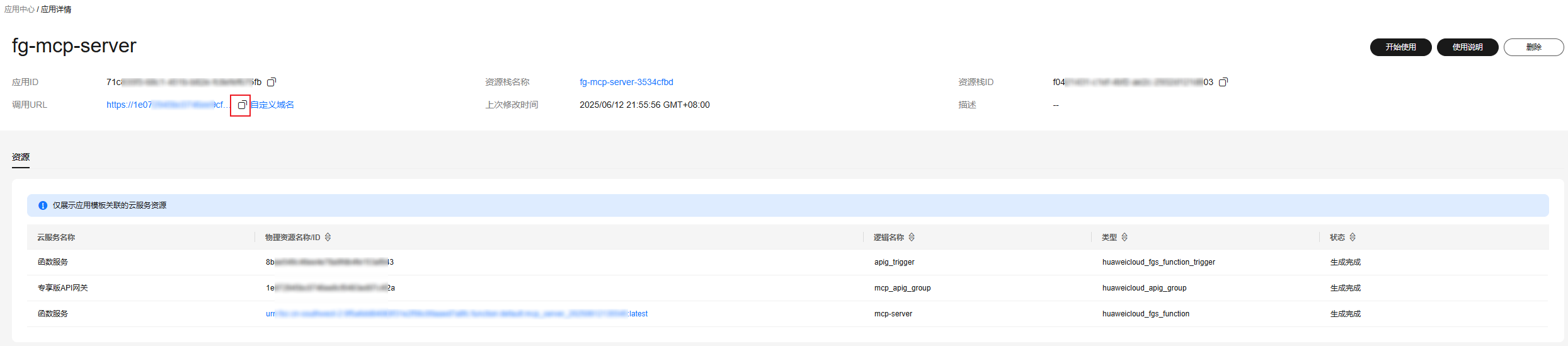The image size is (1568, 346).
Task: Copy the 应用ID value
Action: pyautogui.click(x=272, y=83)
